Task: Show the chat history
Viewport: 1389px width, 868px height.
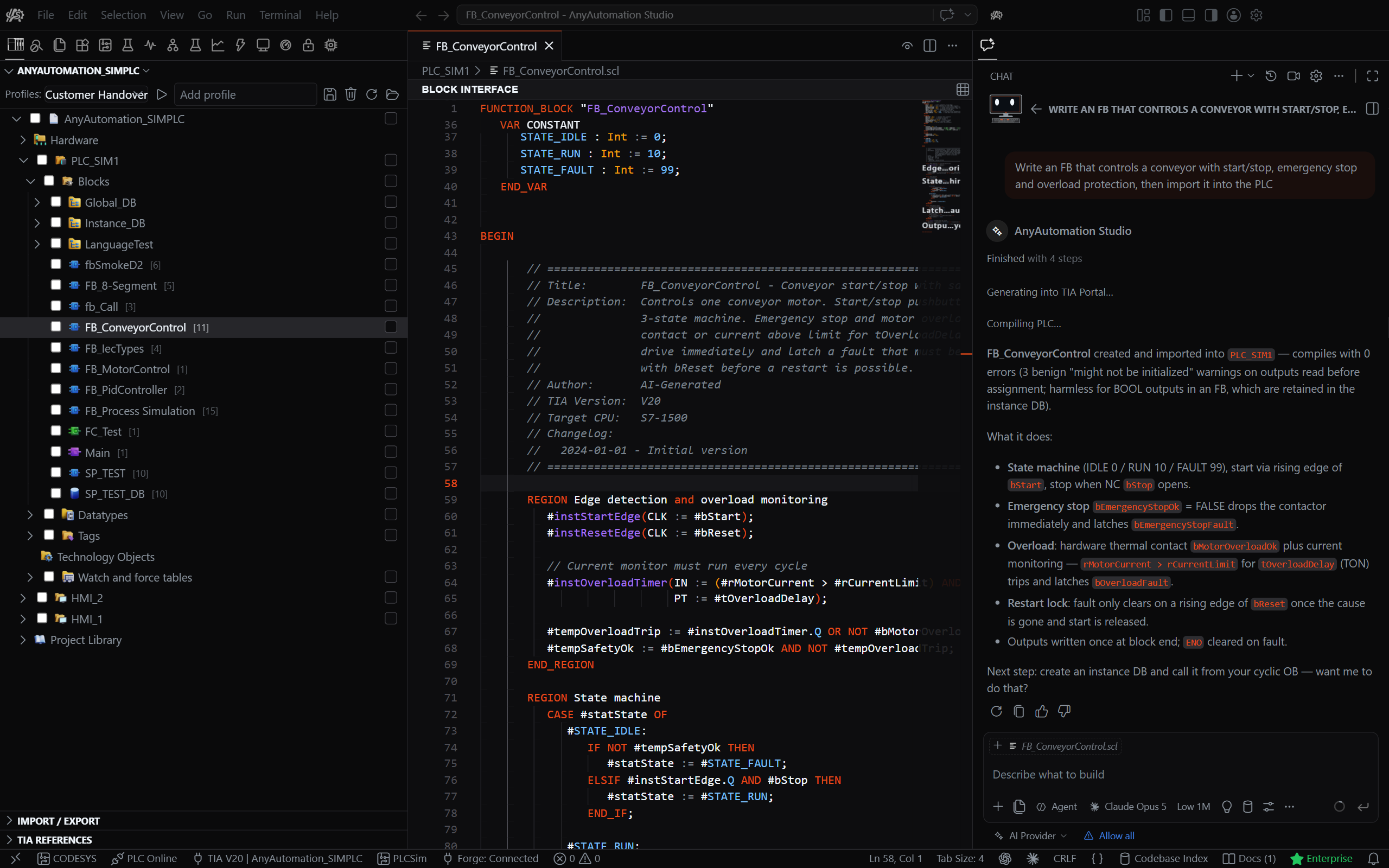Action: point(1271,76)
